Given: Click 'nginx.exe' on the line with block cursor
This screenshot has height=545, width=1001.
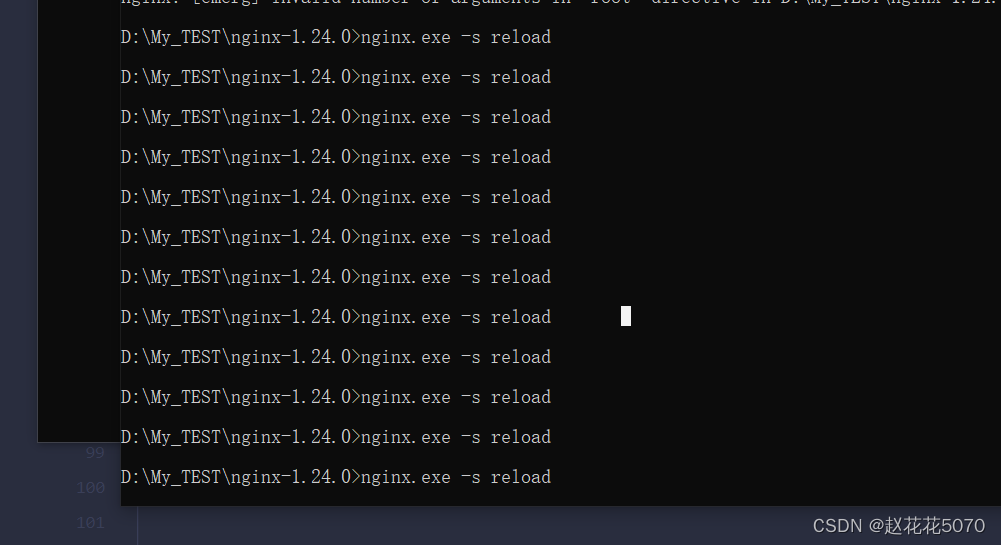Looking at the screenshot, I should [x=405, y=317].
